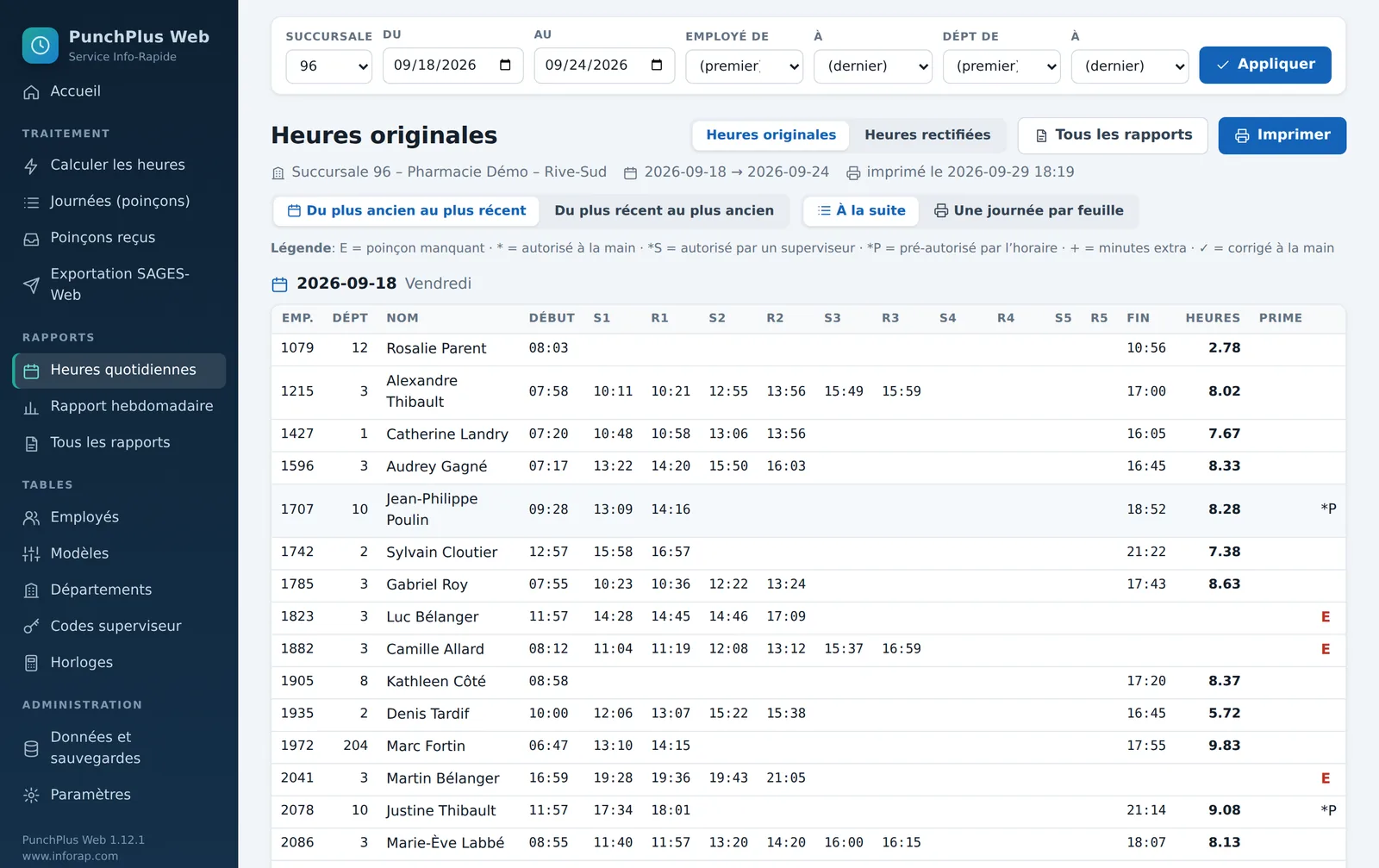Image resolution: width=1379 pixels, height=868 pixels.
Task: Click the Paramètres gear icon
Action: [31, 796]
